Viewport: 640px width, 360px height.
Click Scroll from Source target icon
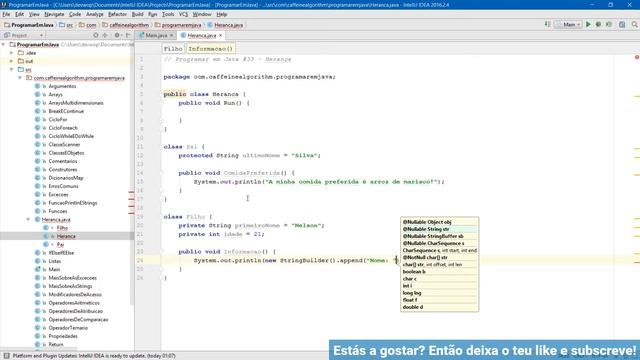[x=96, y=36]
